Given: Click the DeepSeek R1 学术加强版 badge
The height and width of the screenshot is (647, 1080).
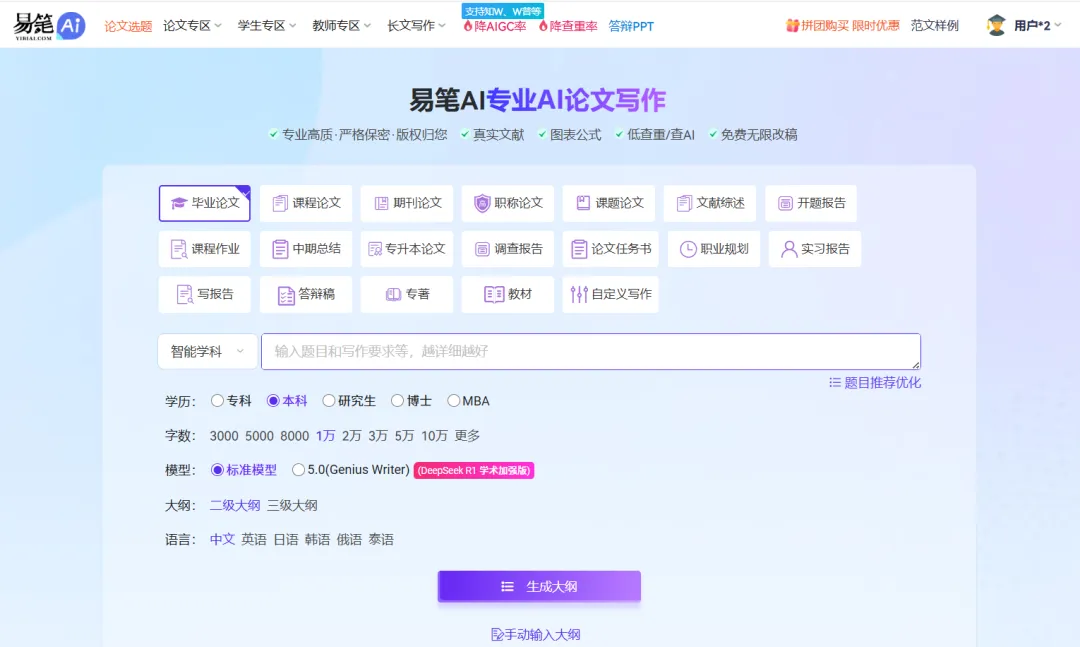Looking at the screenshot, I should 474,470.
